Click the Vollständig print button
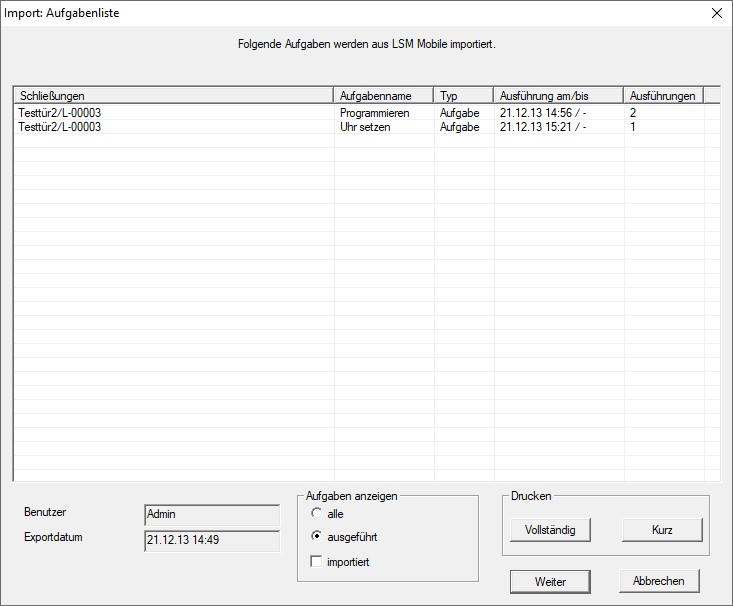 (550, 529)
